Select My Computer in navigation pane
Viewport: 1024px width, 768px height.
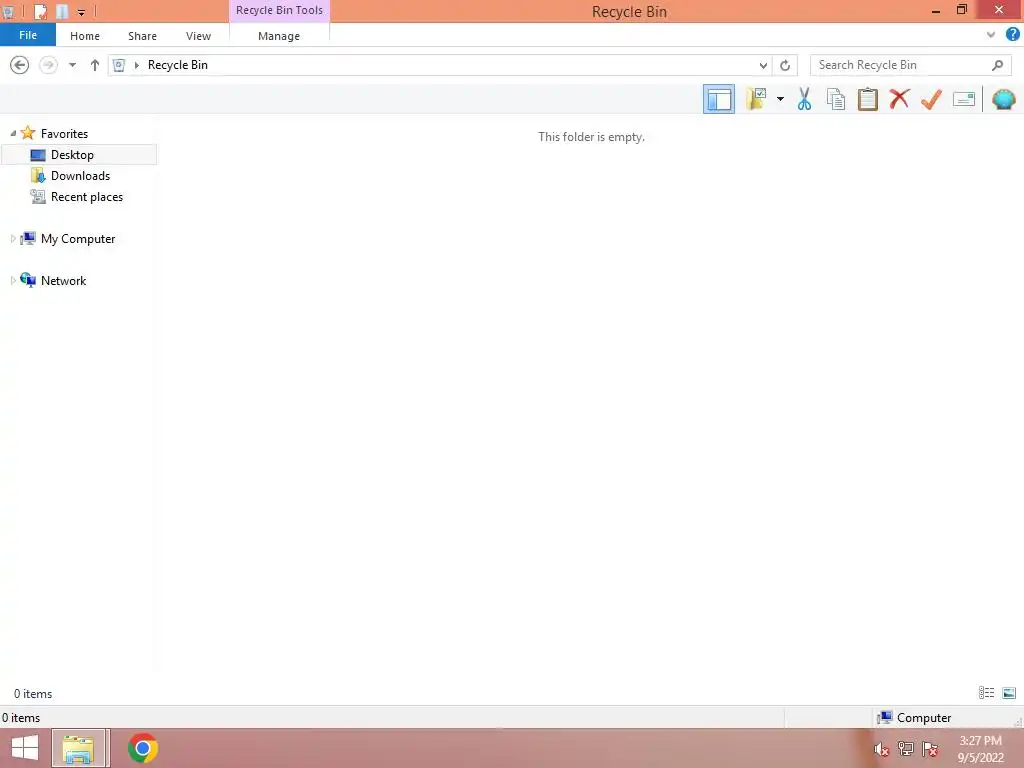(x=78, y=239)
